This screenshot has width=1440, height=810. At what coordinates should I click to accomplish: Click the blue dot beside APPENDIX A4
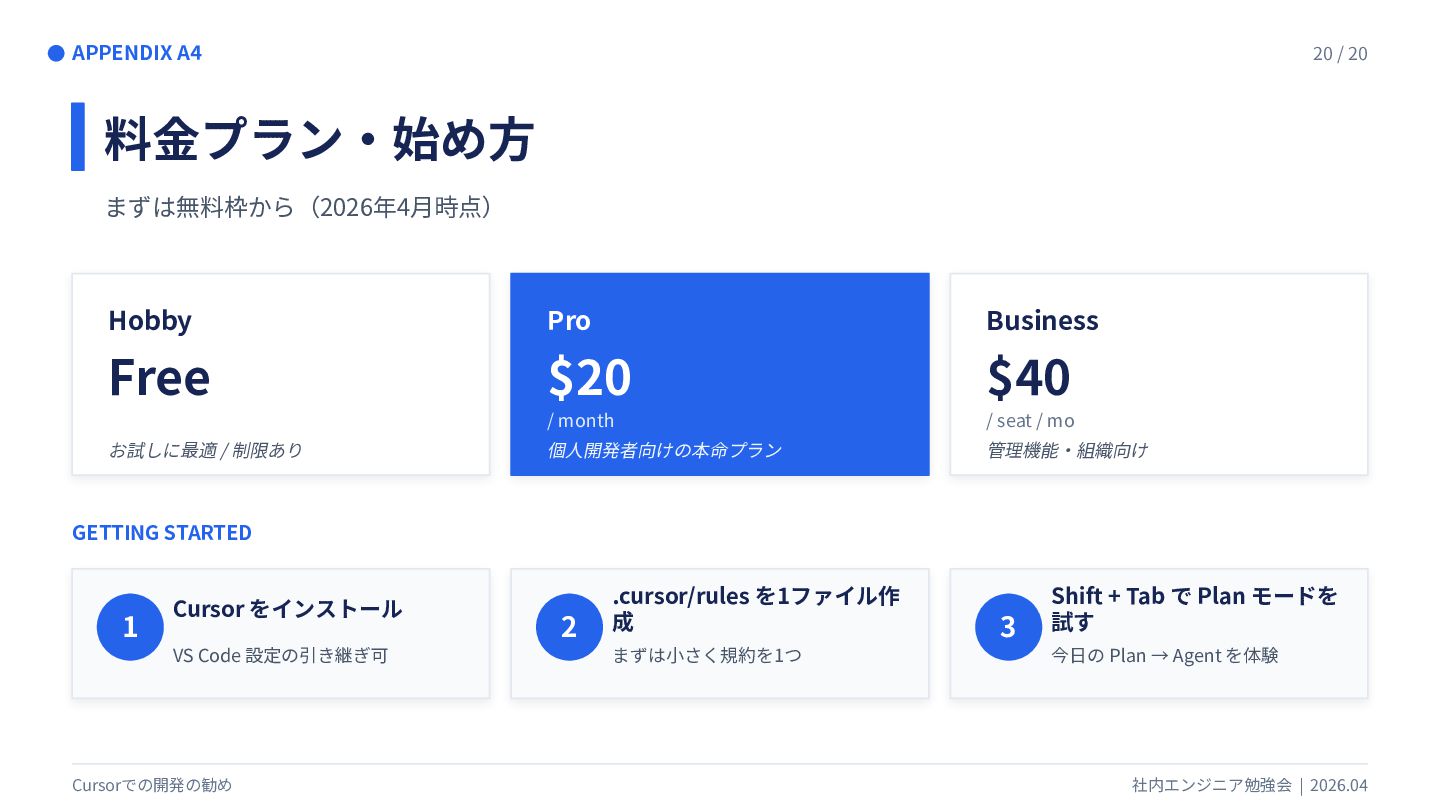pyautogui.click(x=56, y=53)
